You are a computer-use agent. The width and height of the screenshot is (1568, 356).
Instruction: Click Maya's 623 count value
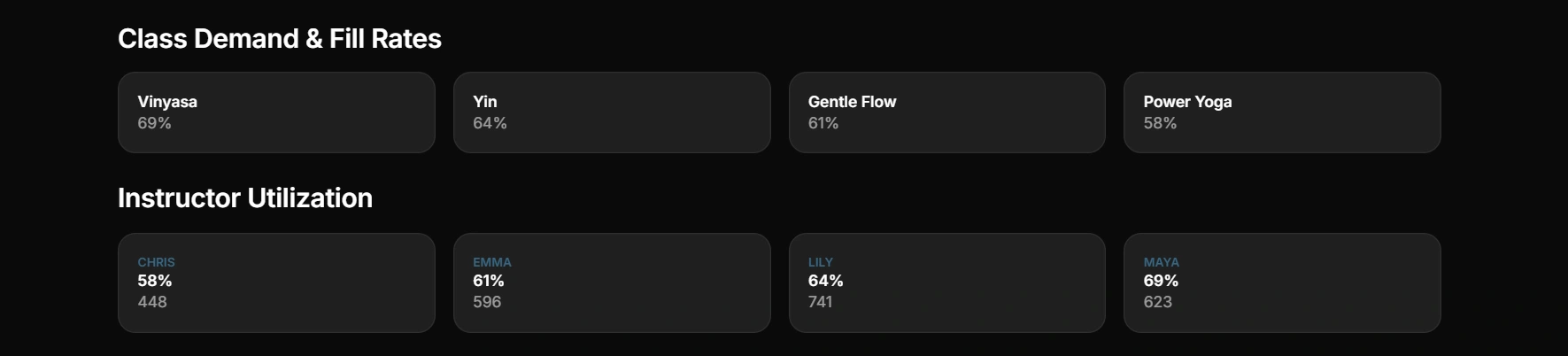1157,302
